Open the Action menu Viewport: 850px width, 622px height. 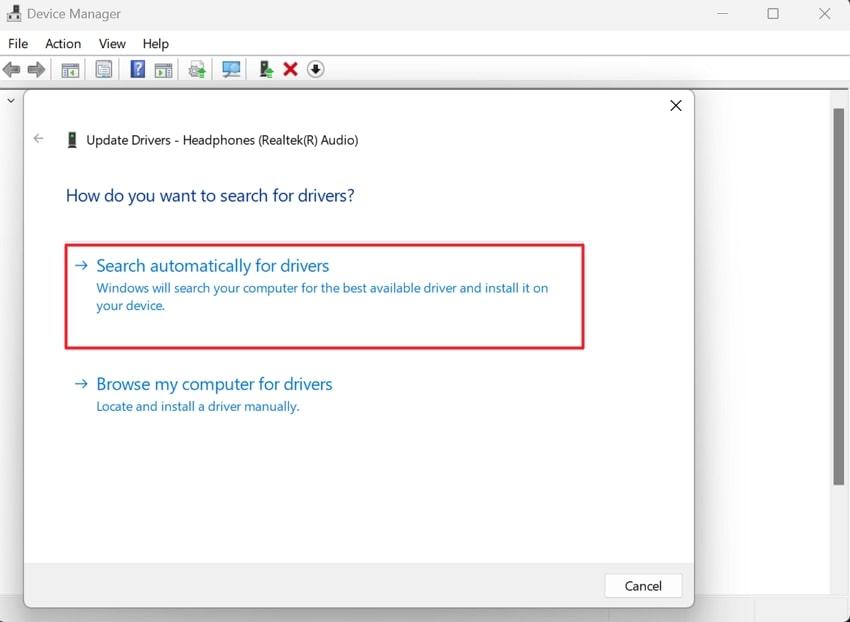tap(63, 44)
